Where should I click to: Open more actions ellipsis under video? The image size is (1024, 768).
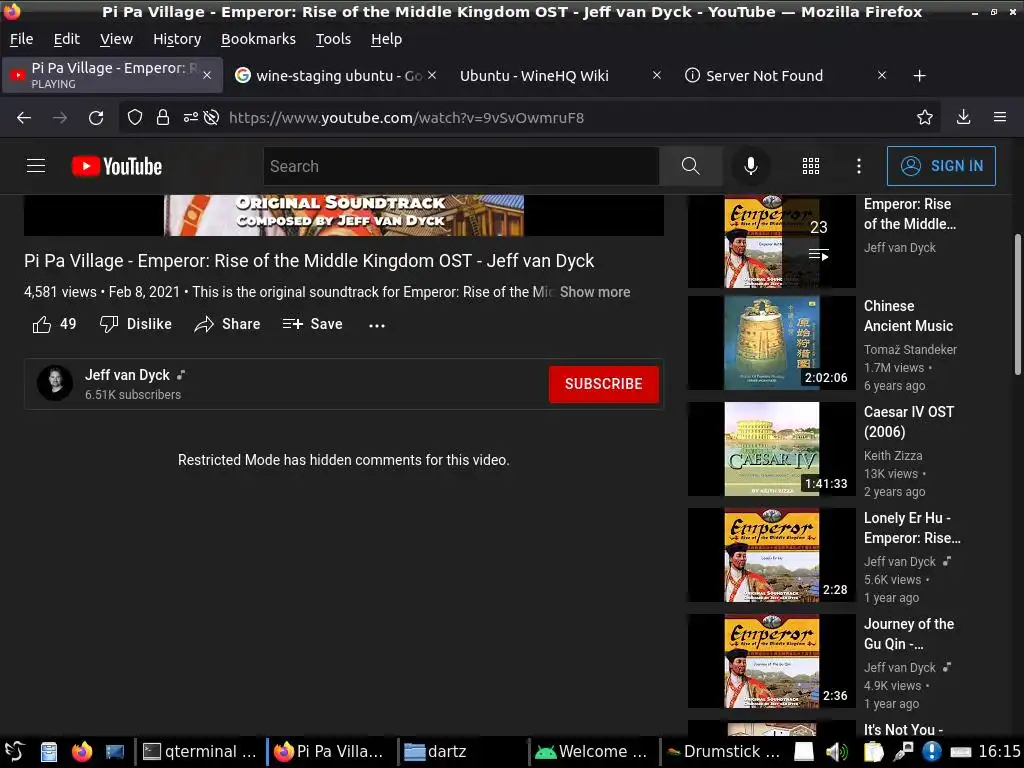377,325
